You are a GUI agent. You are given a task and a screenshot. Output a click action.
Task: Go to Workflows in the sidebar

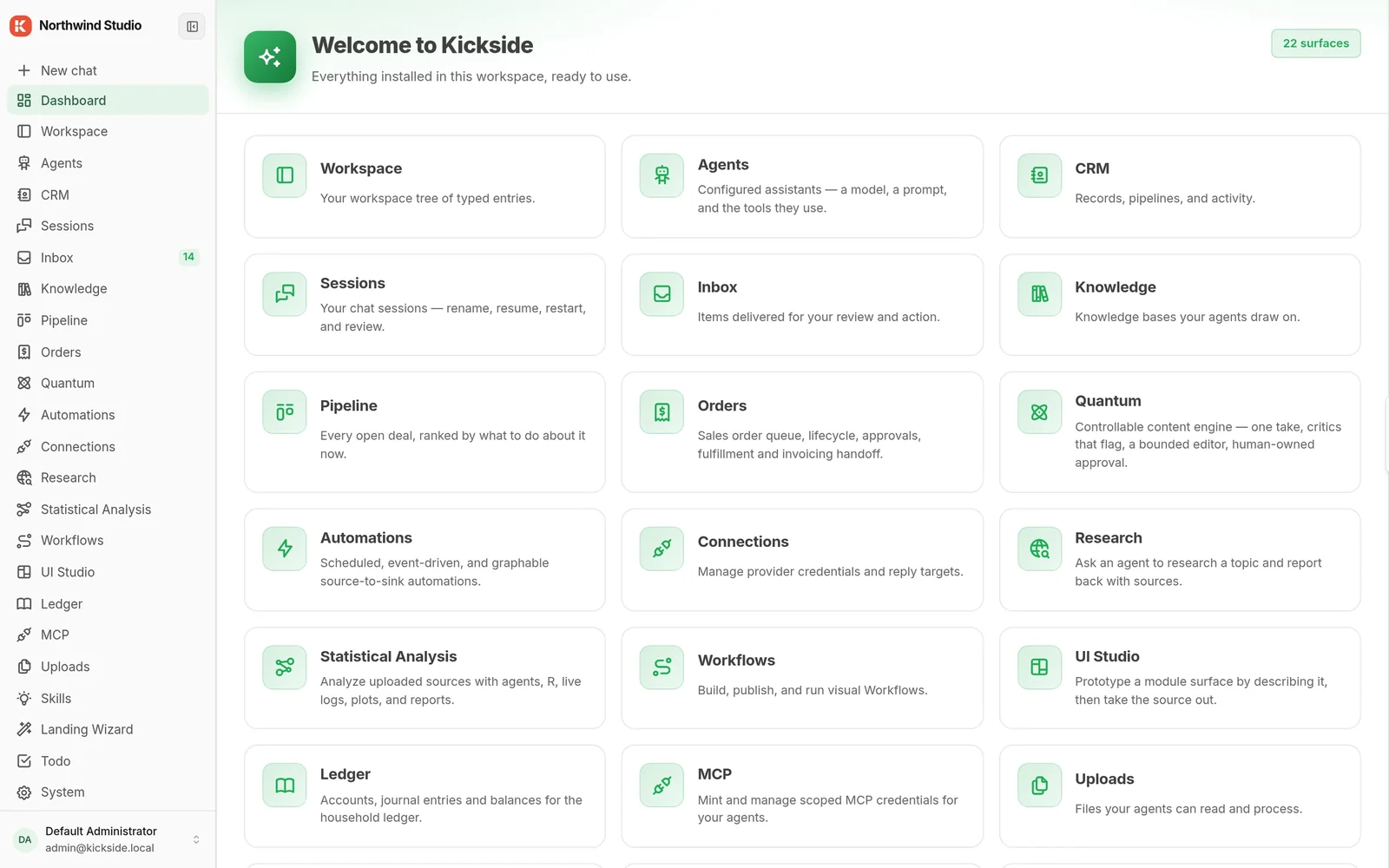[108, 541]
